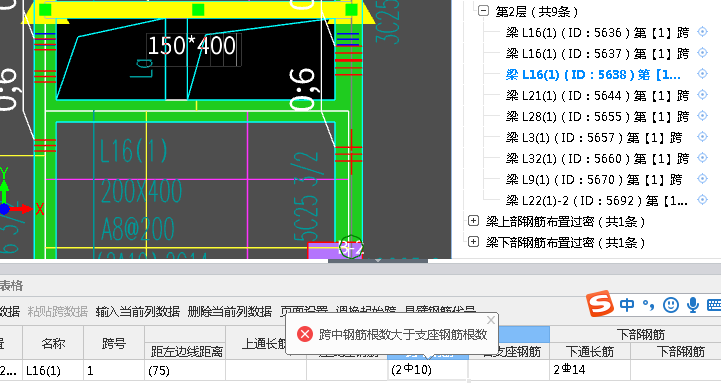Screen dimensions: 721x392
Task: Click greyed 粘贴跨数据 toolbar button
Action: [x=57, y=312]
